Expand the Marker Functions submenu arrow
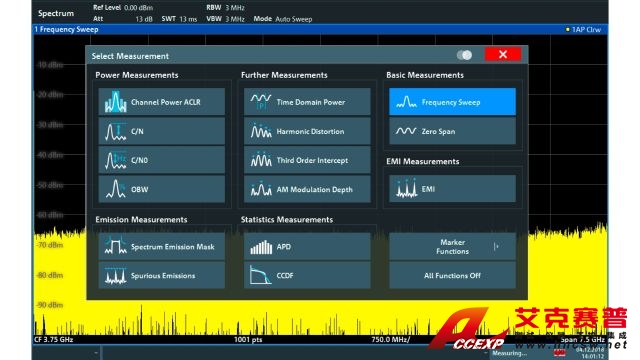Screen dimensions: 640x360 pyautogui.click(x=496, y=247)
